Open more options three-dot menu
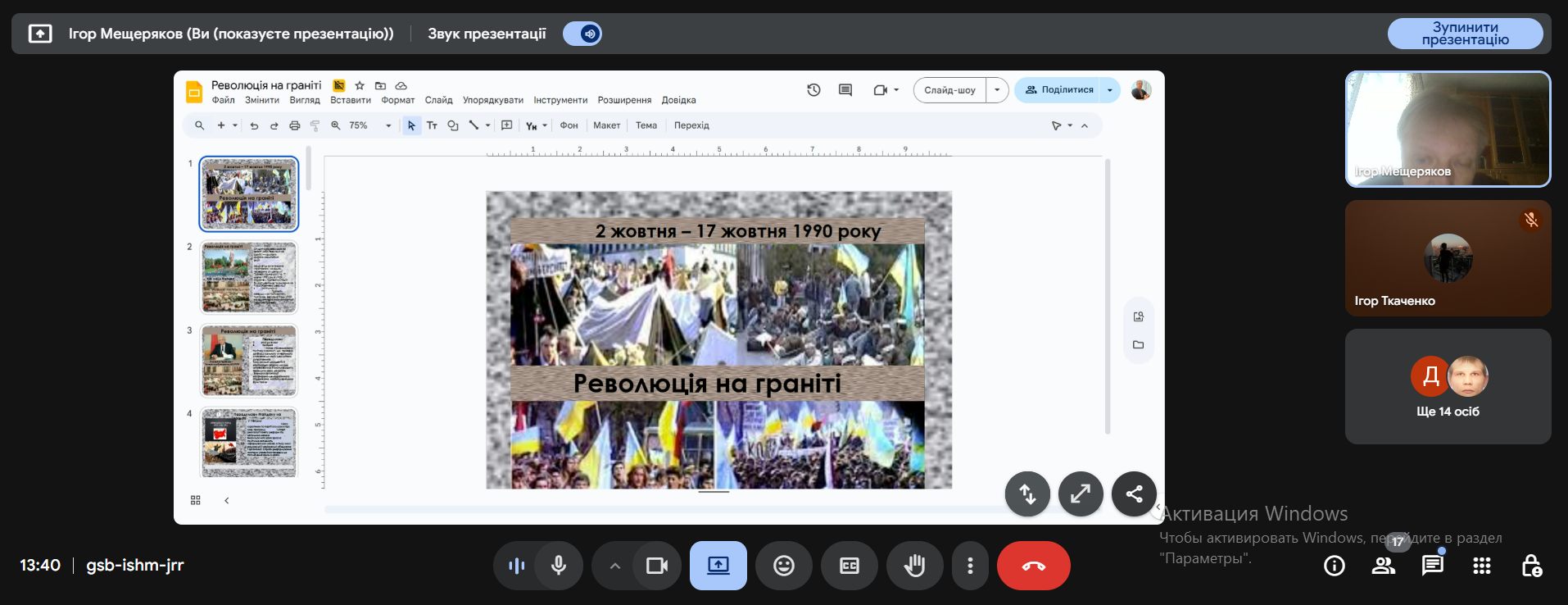 pos(970,566)
